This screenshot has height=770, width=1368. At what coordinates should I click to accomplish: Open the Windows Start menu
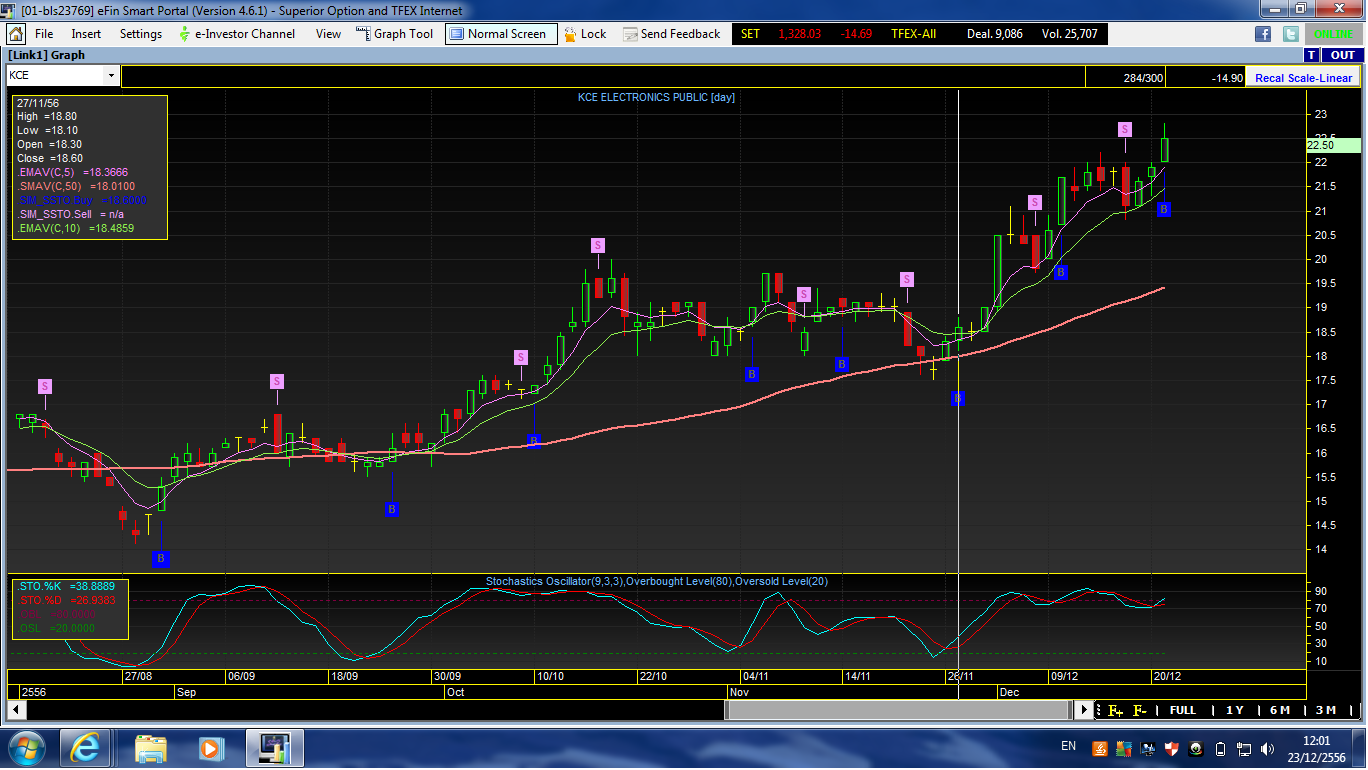pyautogui.click(x=25, y=748)
